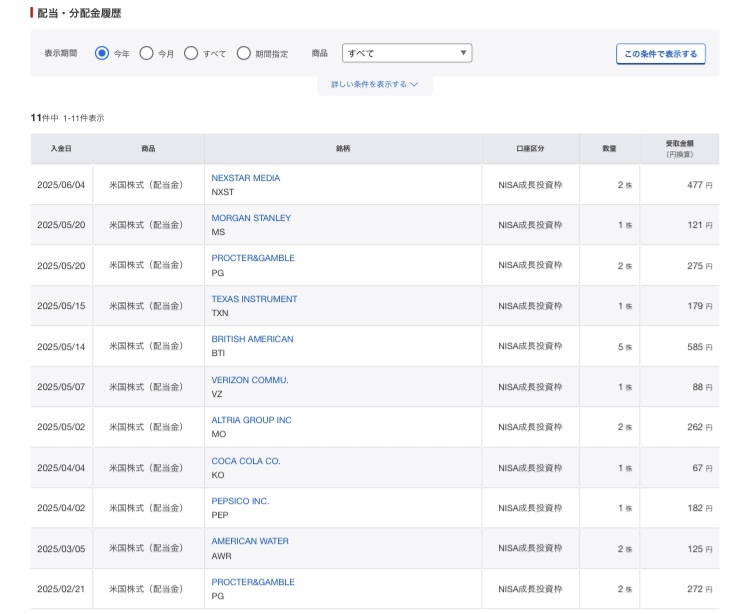Open the PROCTER&GAMBLE link dated 2025/05/20
This screenshot has height=614, width=750.
253,258
